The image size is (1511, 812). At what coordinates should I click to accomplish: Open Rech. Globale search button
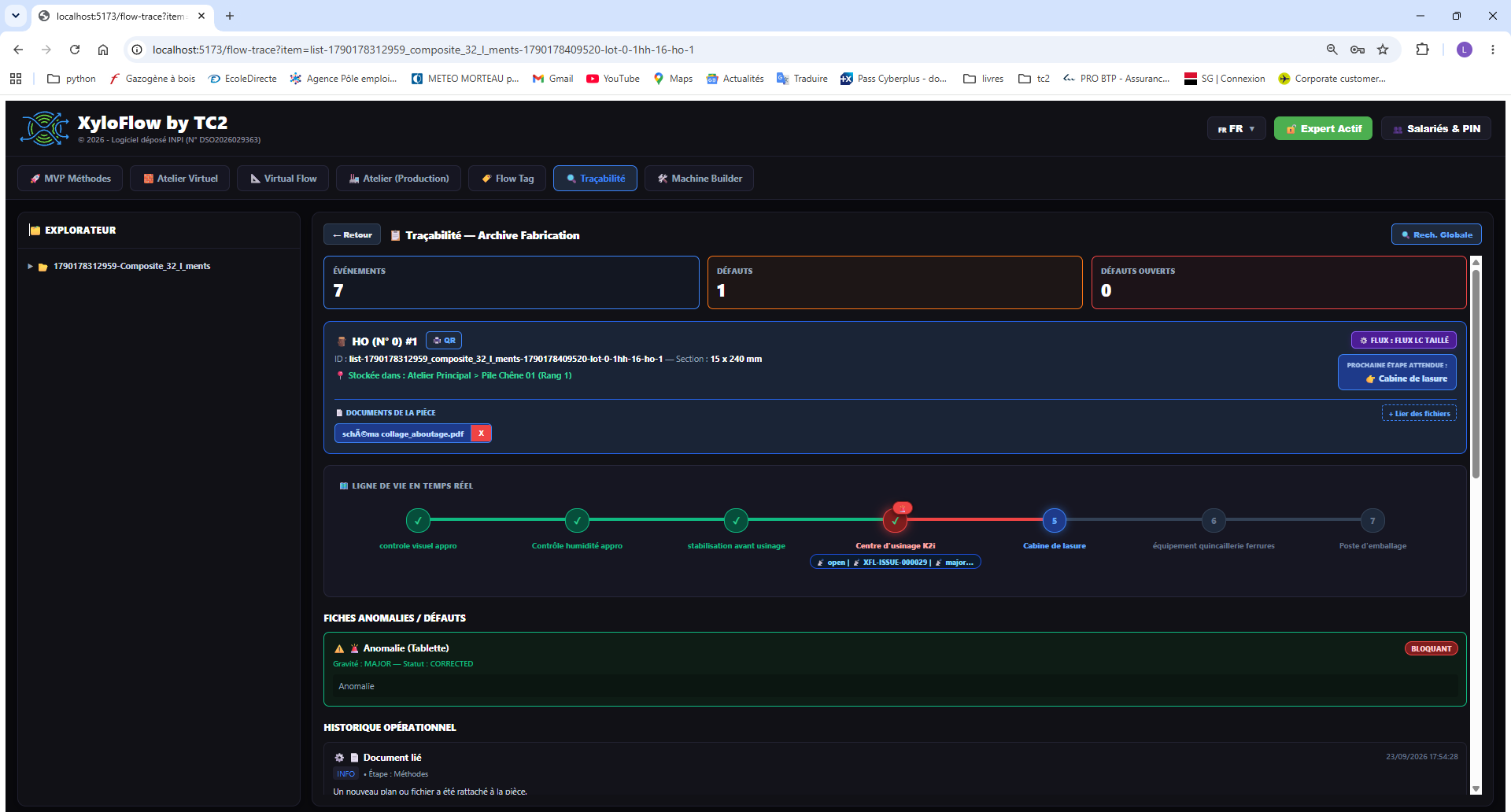(x=1436, y=234)
